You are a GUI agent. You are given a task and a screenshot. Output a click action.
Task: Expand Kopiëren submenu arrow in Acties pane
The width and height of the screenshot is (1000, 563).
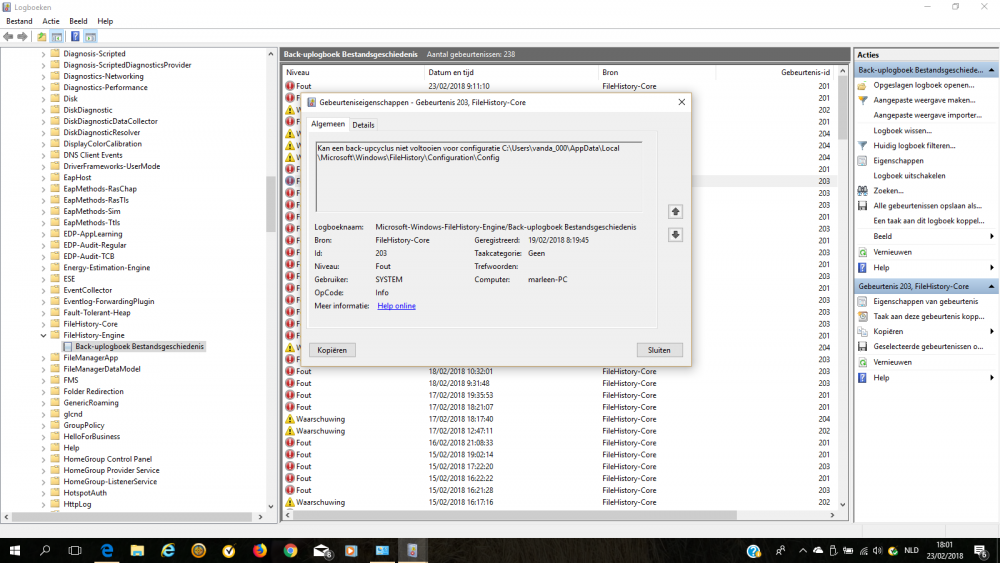coord(992,332)
